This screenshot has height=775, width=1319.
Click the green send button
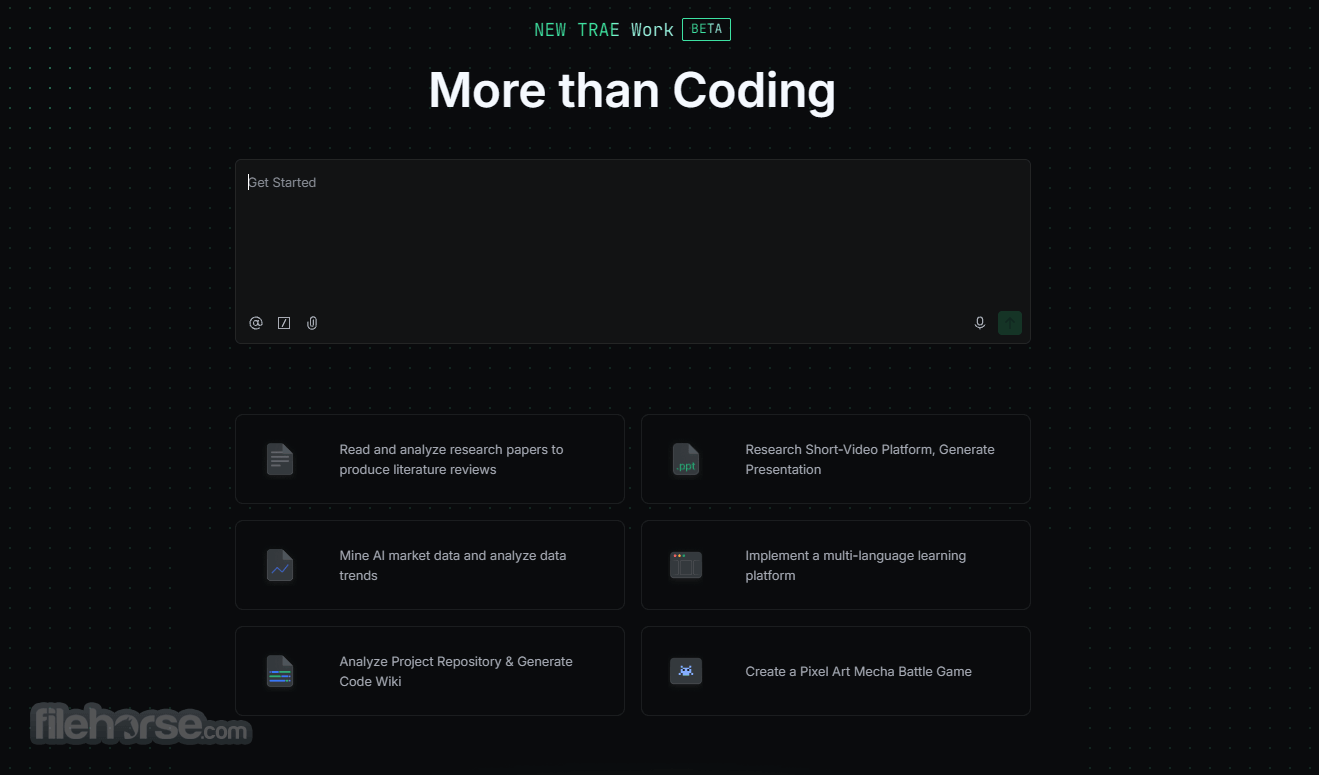pyautogui.click(x=1010, y=323)
